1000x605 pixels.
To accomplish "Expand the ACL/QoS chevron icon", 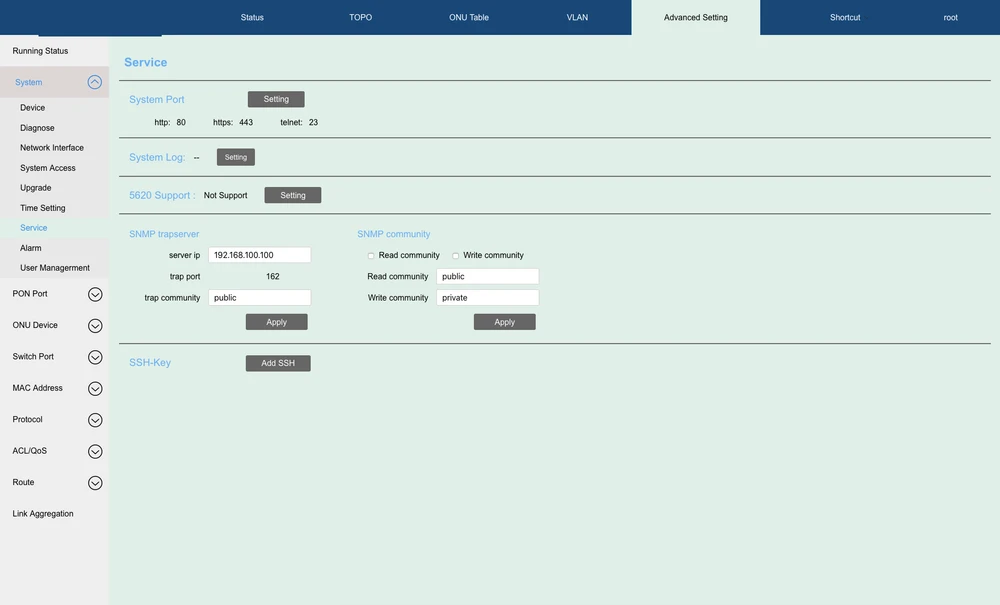I will coord(95,451).
